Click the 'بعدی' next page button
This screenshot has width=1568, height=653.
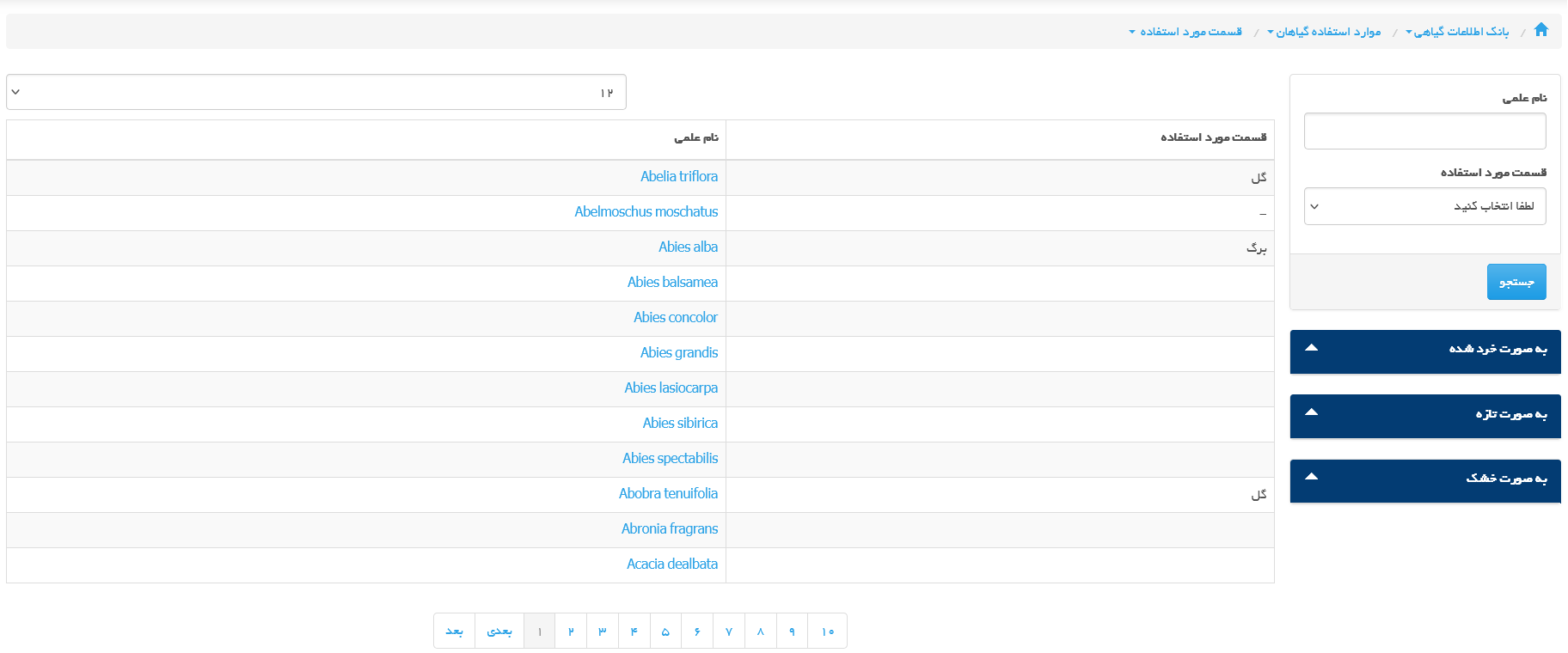(499, 632)
